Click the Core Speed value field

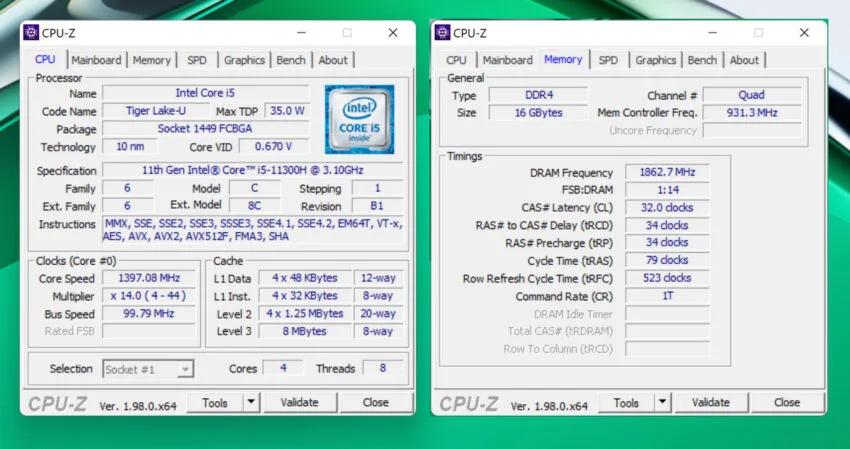[x=148, y=278]
